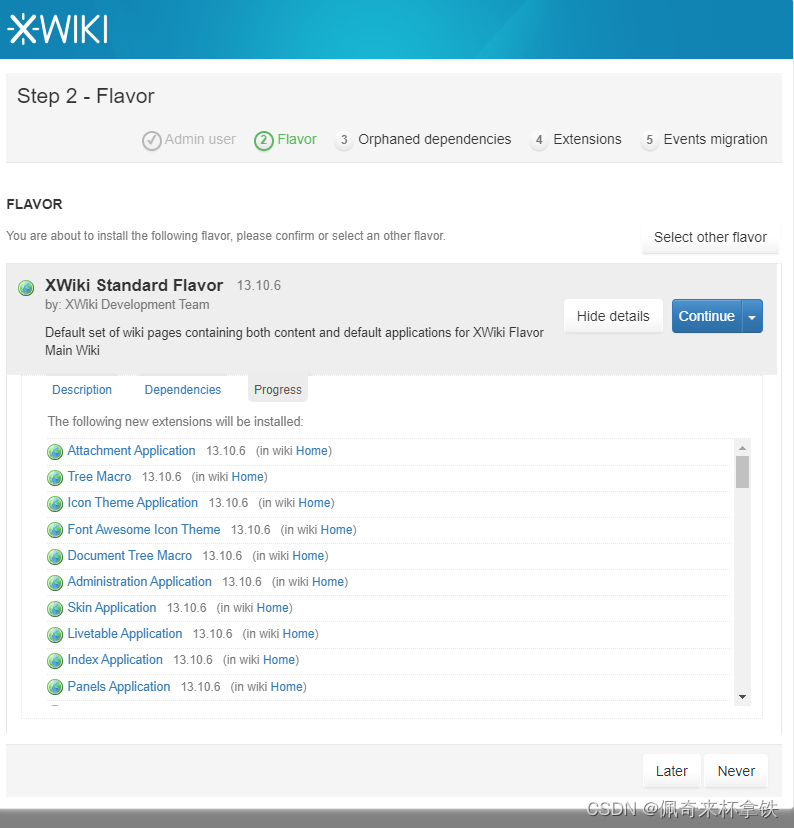Click the step 5 number badge
Image resolution: width=794 pixels, height=828 pixels.
(649, 140)
